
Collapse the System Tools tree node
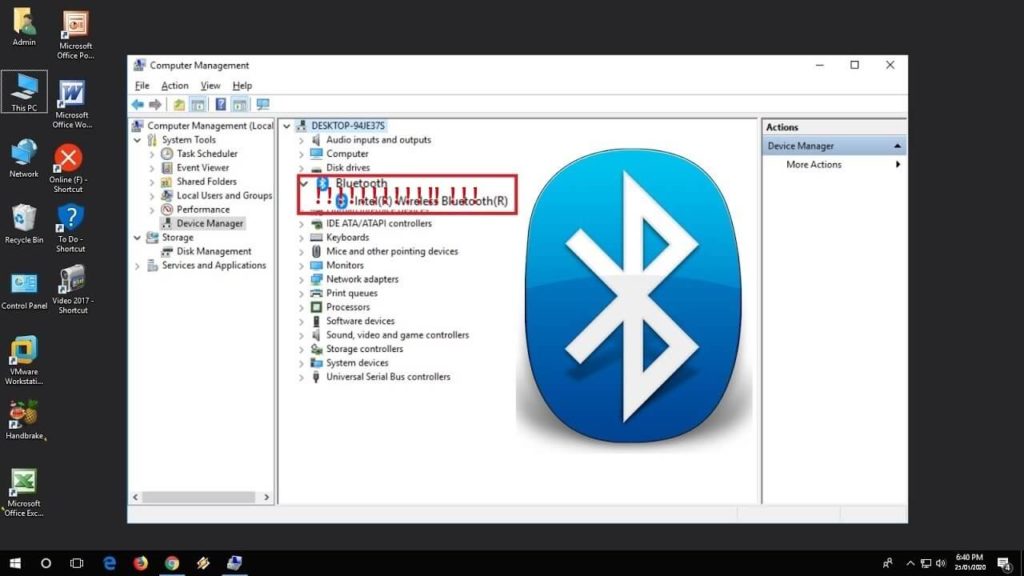point(137,140)
